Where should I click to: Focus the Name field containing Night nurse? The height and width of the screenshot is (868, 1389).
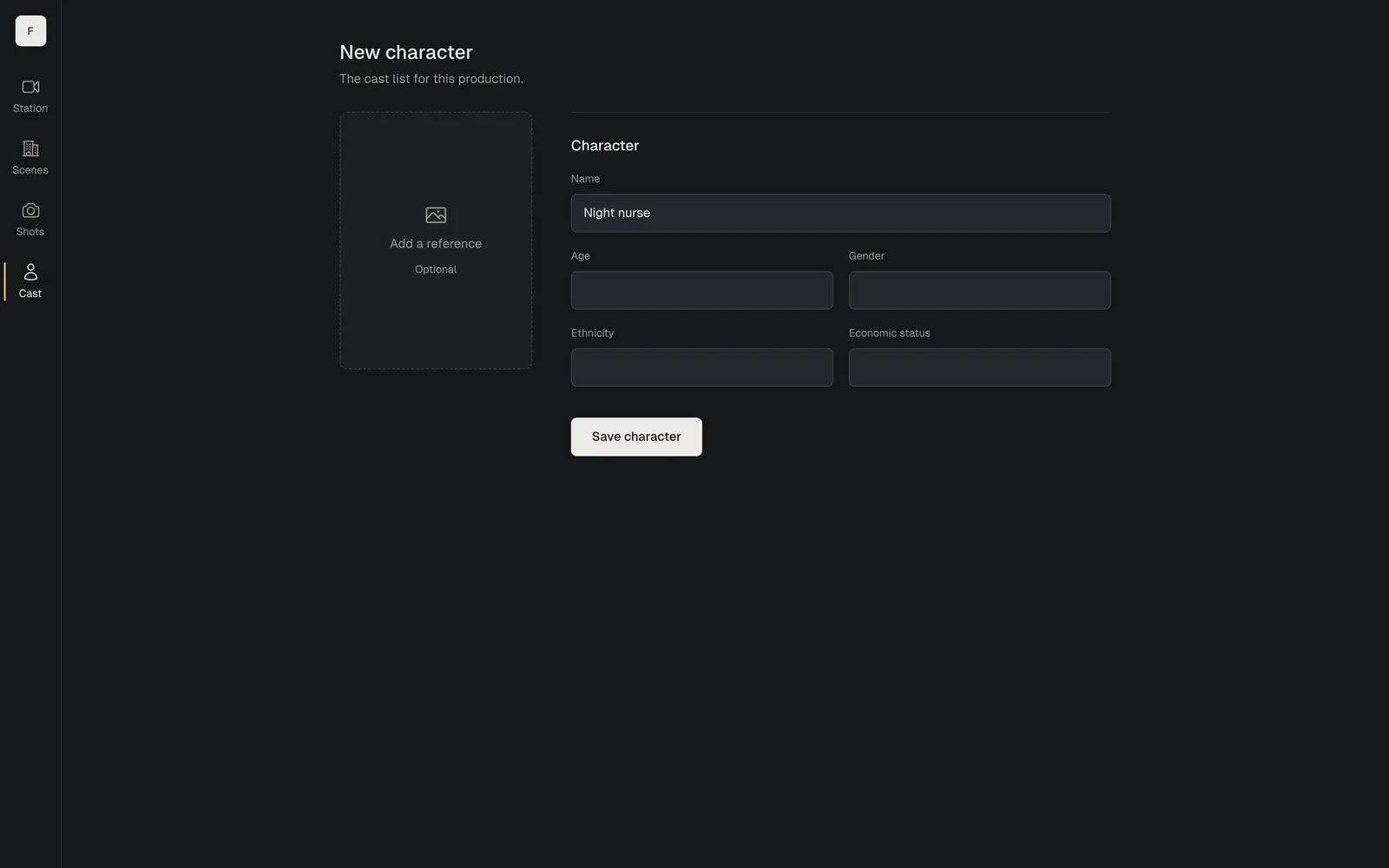coord(840,213)
